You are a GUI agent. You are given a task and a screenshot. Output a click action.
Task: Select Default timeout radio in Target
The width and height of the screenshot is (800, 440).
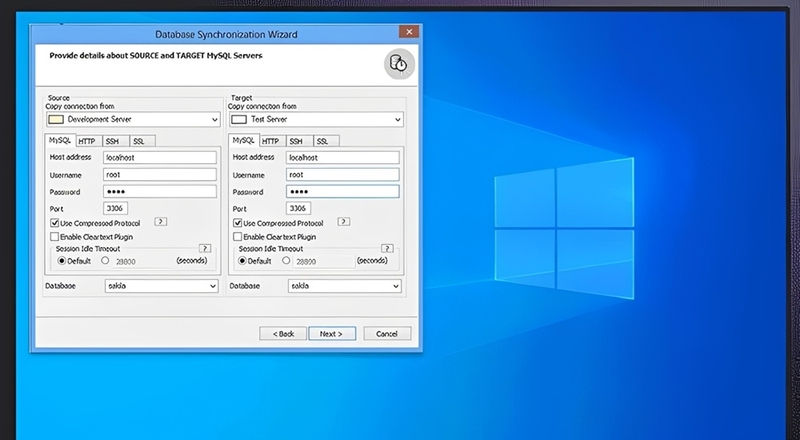click(x=243, y=261)
